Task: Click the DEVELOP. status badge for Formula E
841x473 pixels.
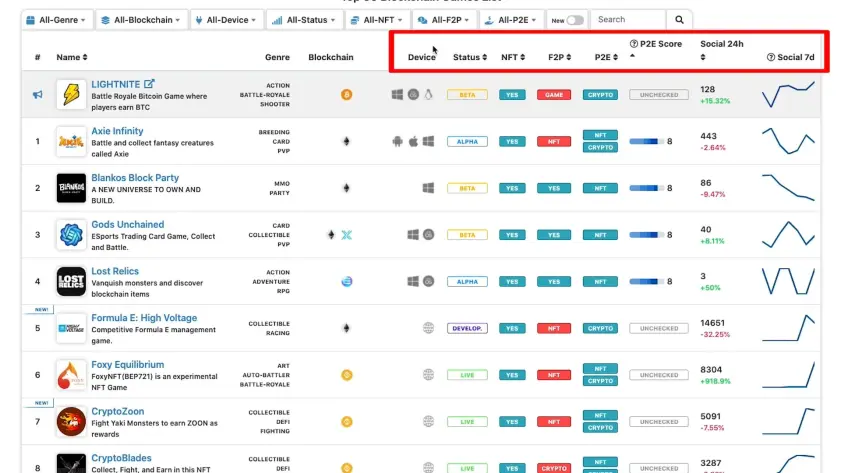Action: (467, 328)
